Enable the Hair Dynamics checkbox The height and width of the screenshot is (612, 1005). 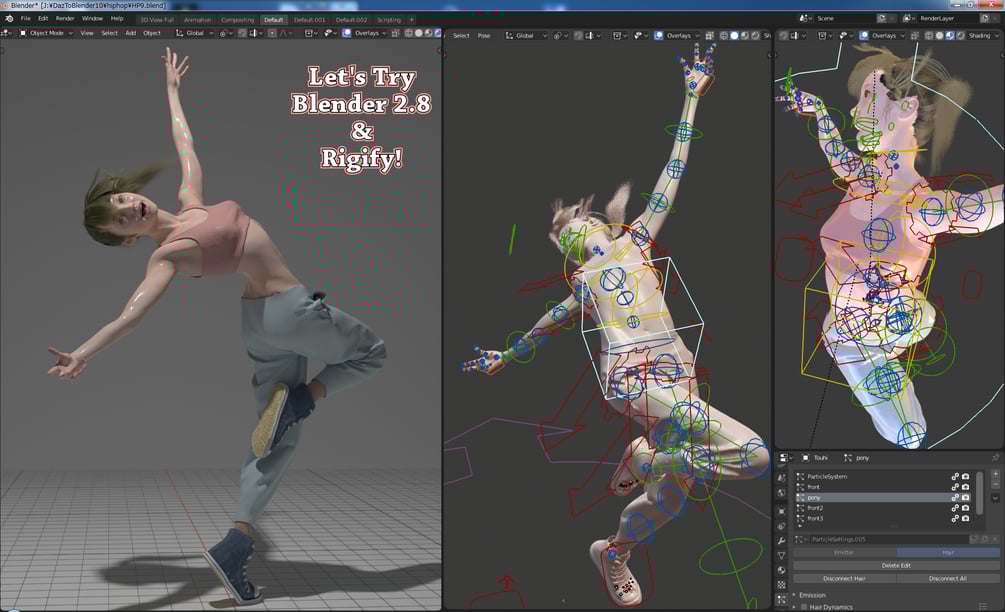pos(804,607)
